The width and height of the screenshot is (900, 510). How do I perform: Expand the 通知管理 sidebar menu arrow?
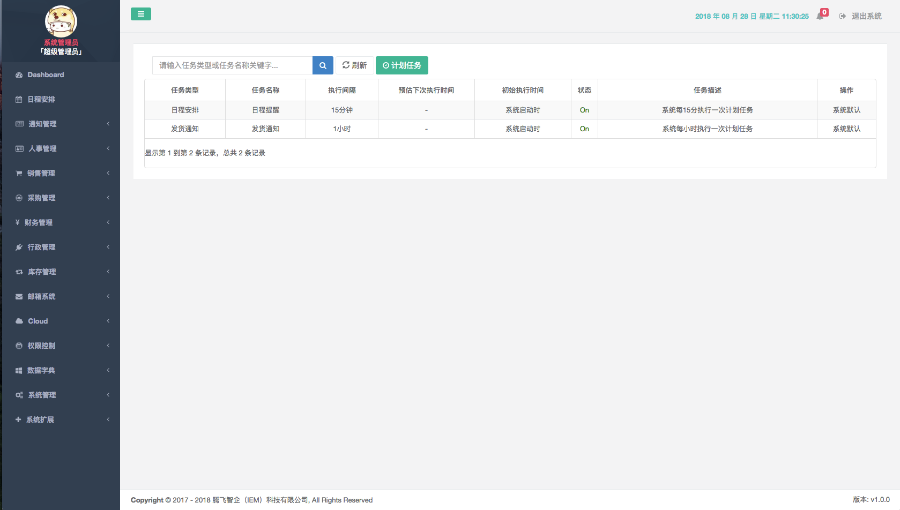tap(108, 124)
